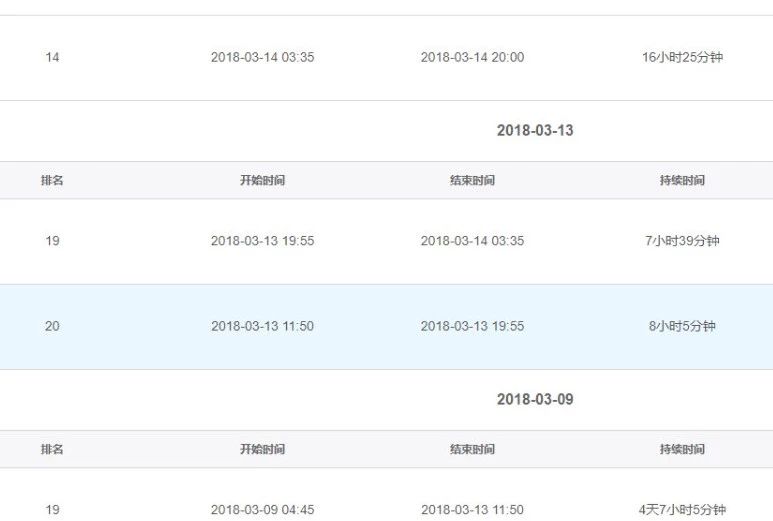Select the rank 14 cell

pyautogui.click(x=52, y=58)
